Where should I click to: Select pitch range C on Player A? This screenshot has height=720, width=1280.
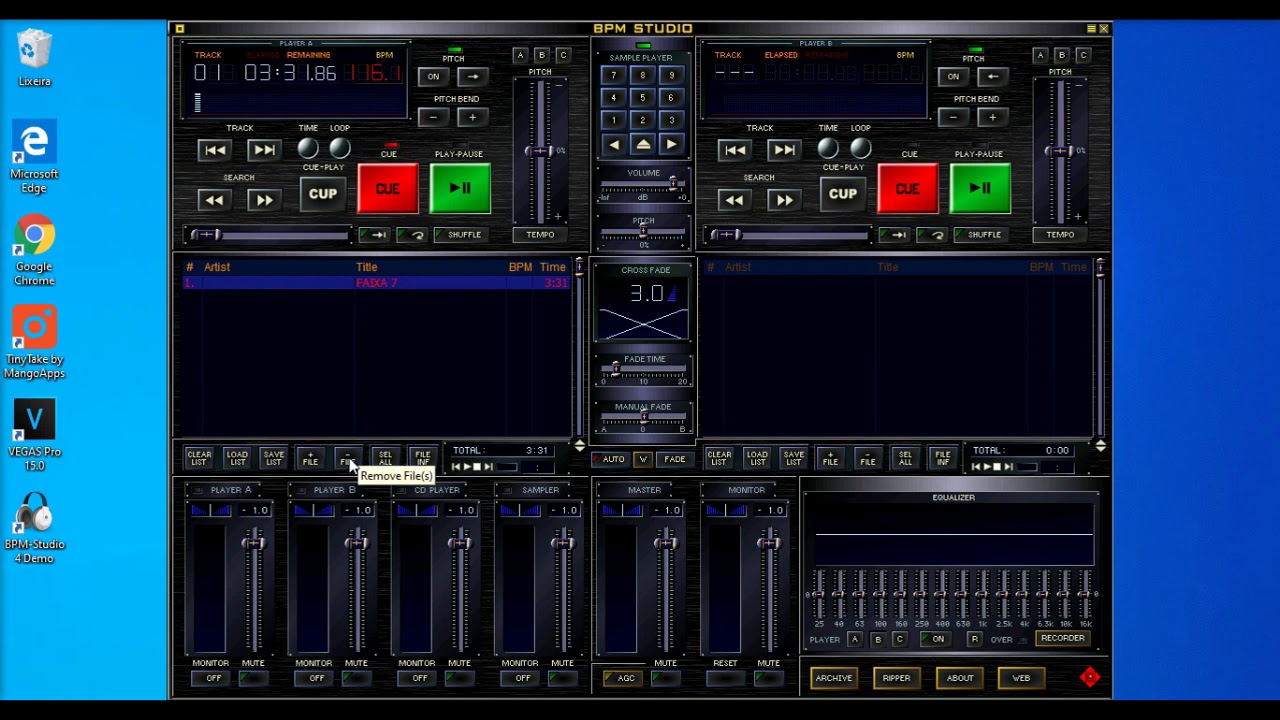[563, 55]
